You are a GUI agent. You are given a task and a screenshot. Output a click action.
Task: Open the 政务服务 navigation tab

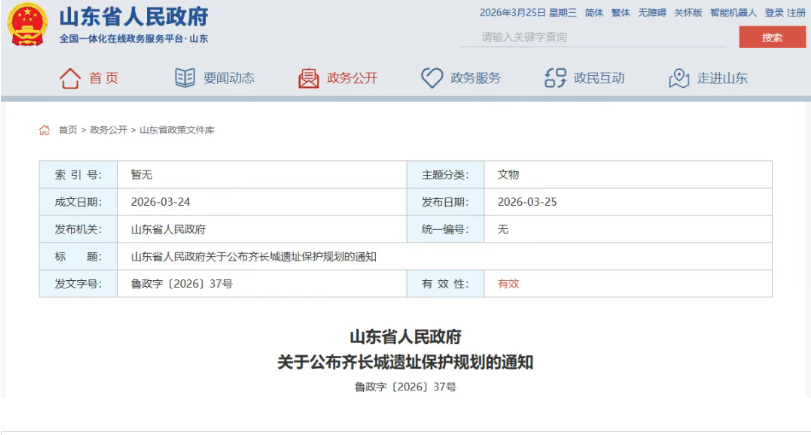coord(475,78)
